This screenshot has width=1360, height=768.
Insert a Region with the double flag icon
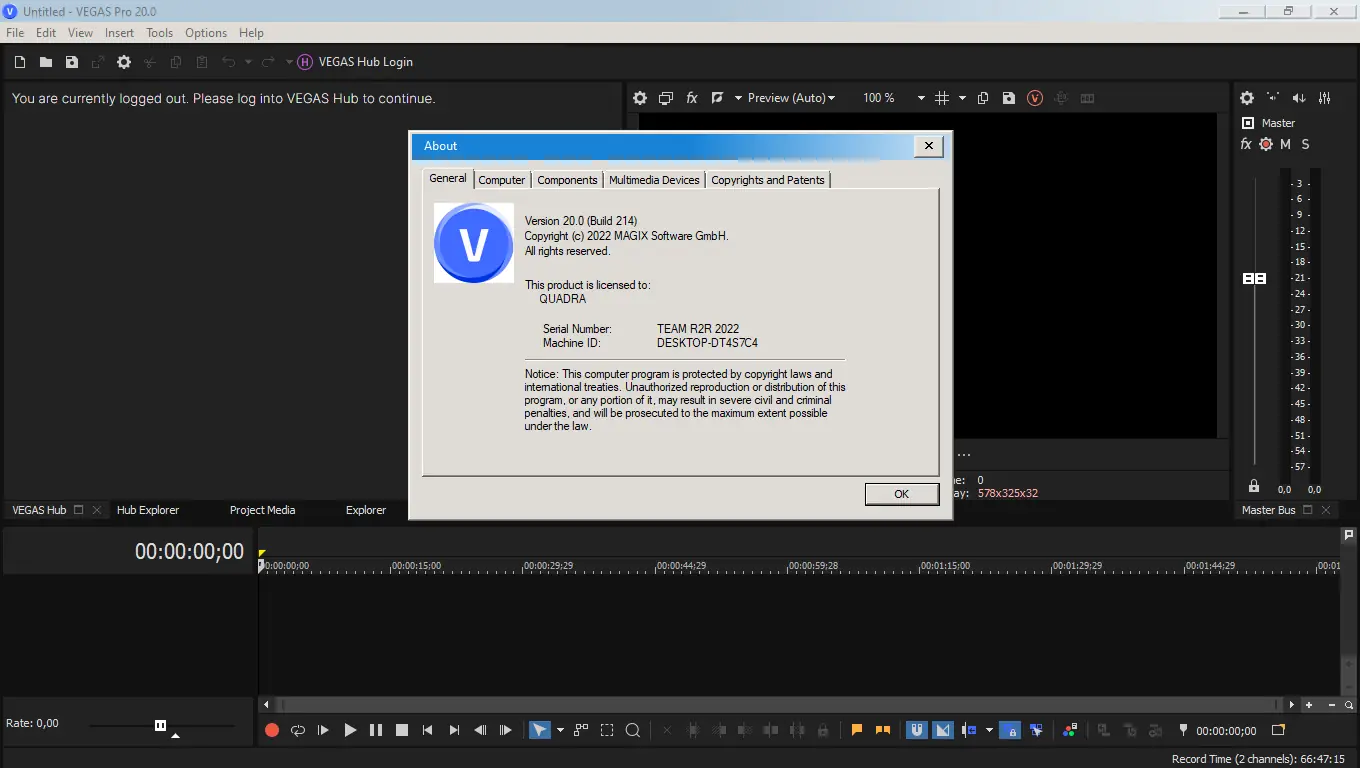point(883,731)
